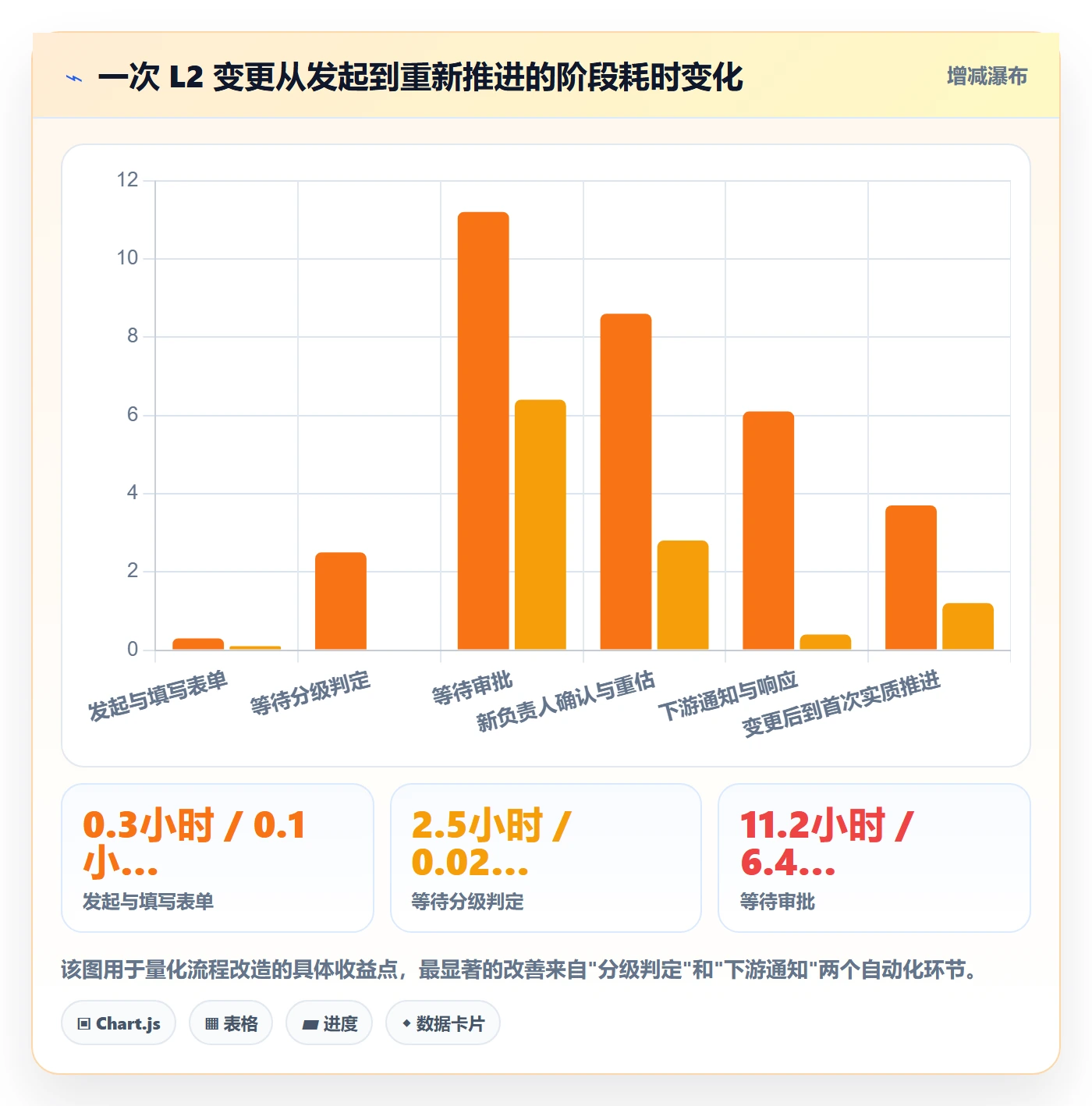Screen dimensions: 1092x1106
Task: Click the yellow bar for 等待审批
Action: 541,525
